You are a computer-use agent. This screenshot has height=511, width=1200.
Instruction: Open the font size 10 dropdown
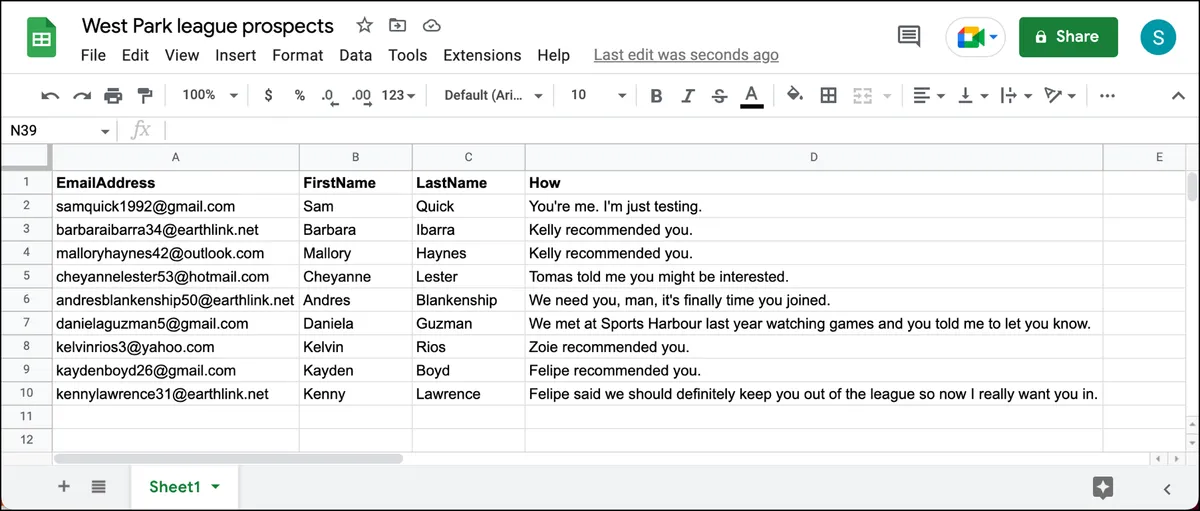tap(598, 95)
